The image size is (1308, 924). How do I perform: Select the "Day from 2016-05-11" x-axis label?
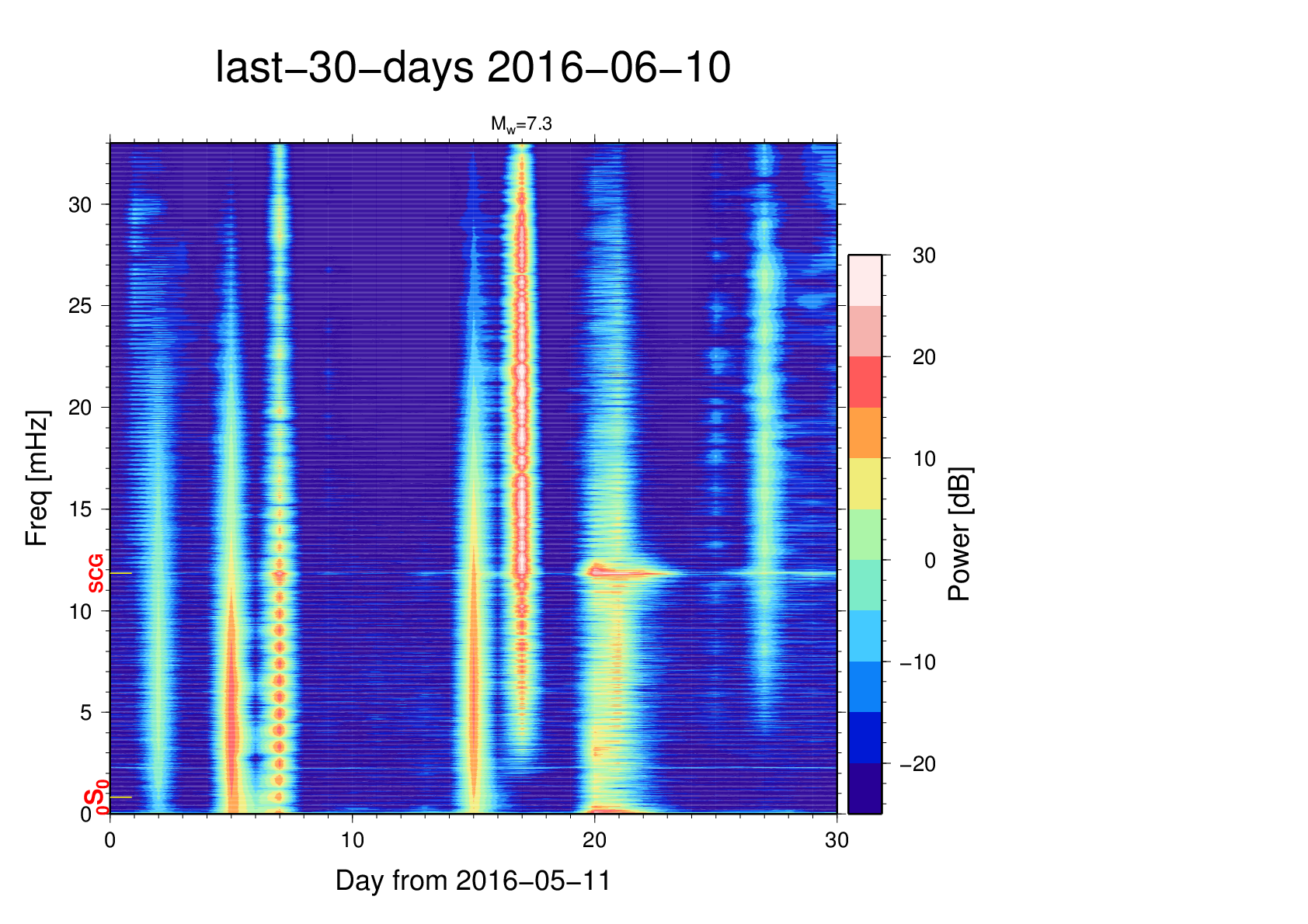[x=473, y=881]
